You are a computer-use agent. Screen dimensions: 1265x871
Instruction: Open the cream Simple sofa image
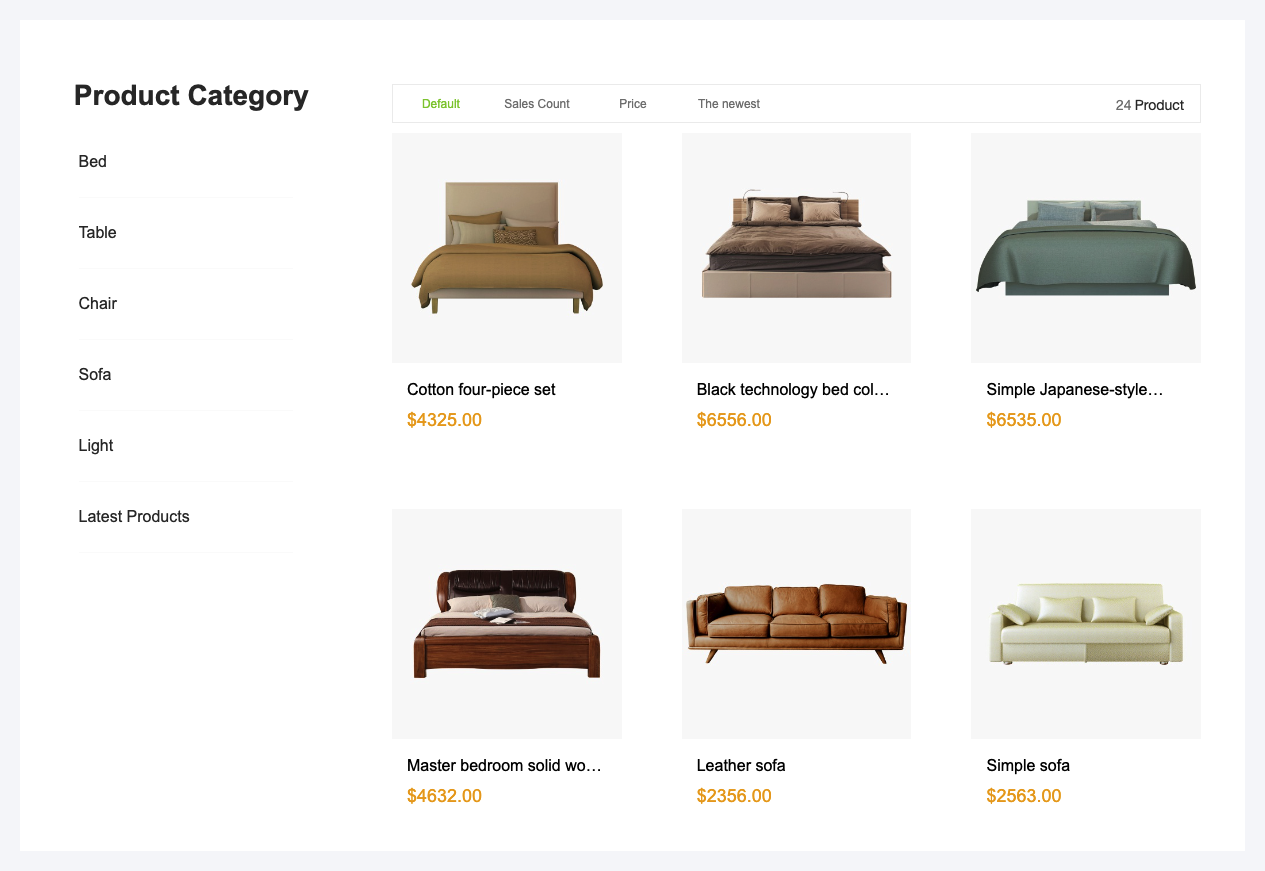[x=1086, y=624]
